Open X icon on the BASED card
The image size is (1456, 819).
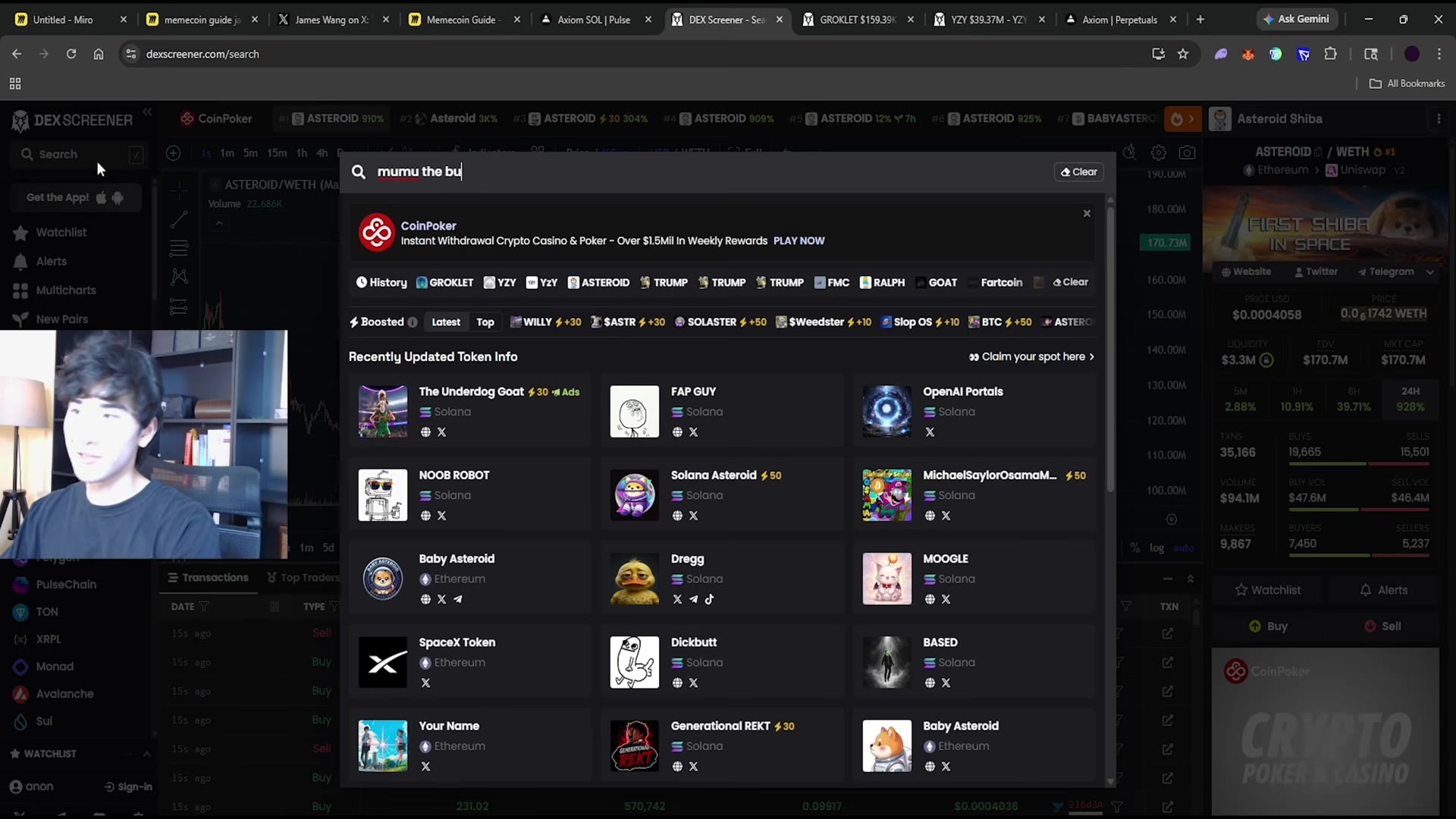[x=946, y=682]
